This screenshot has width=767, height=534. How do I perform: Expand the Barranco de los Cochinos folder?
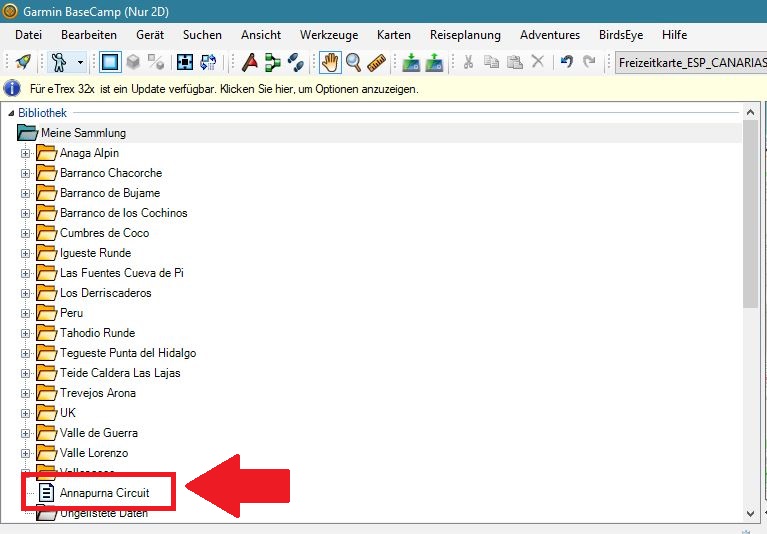tap(25, 214)
